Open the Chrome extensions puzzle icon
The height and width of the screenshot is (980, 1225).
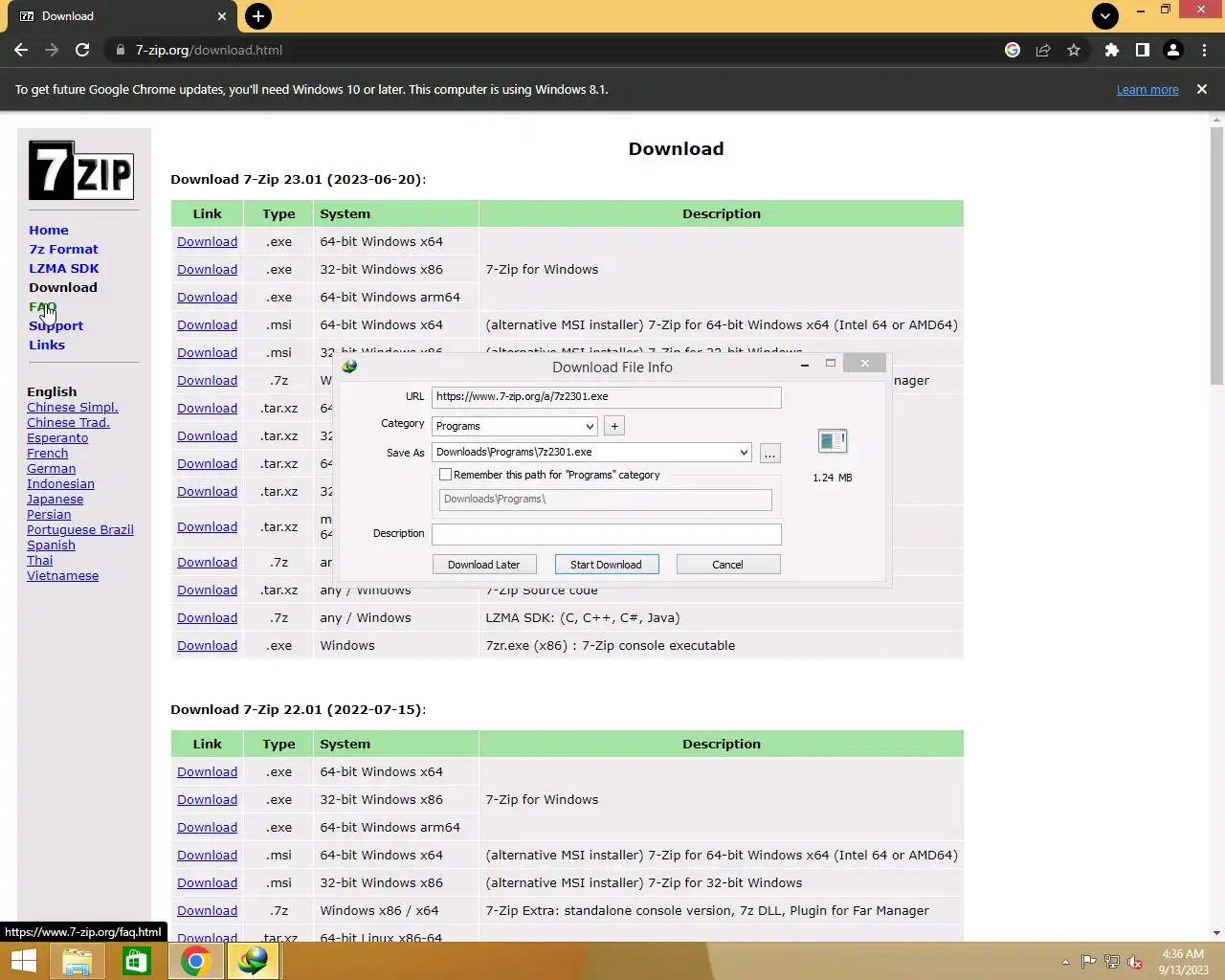pyautogui.click(x=1111, y=50)
